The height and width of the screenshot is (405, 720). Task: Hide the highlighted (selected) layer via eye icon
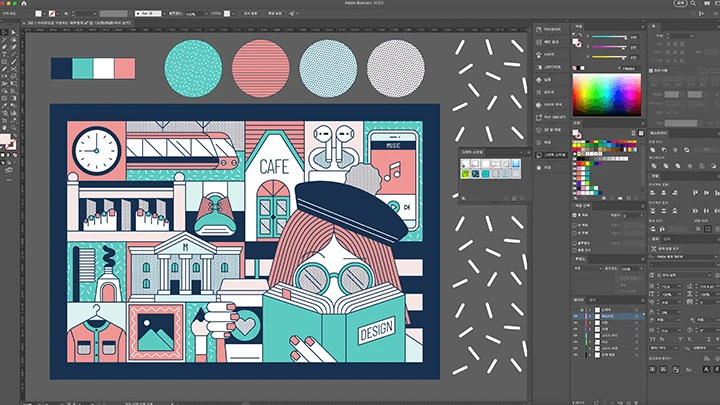coord(575,316)
